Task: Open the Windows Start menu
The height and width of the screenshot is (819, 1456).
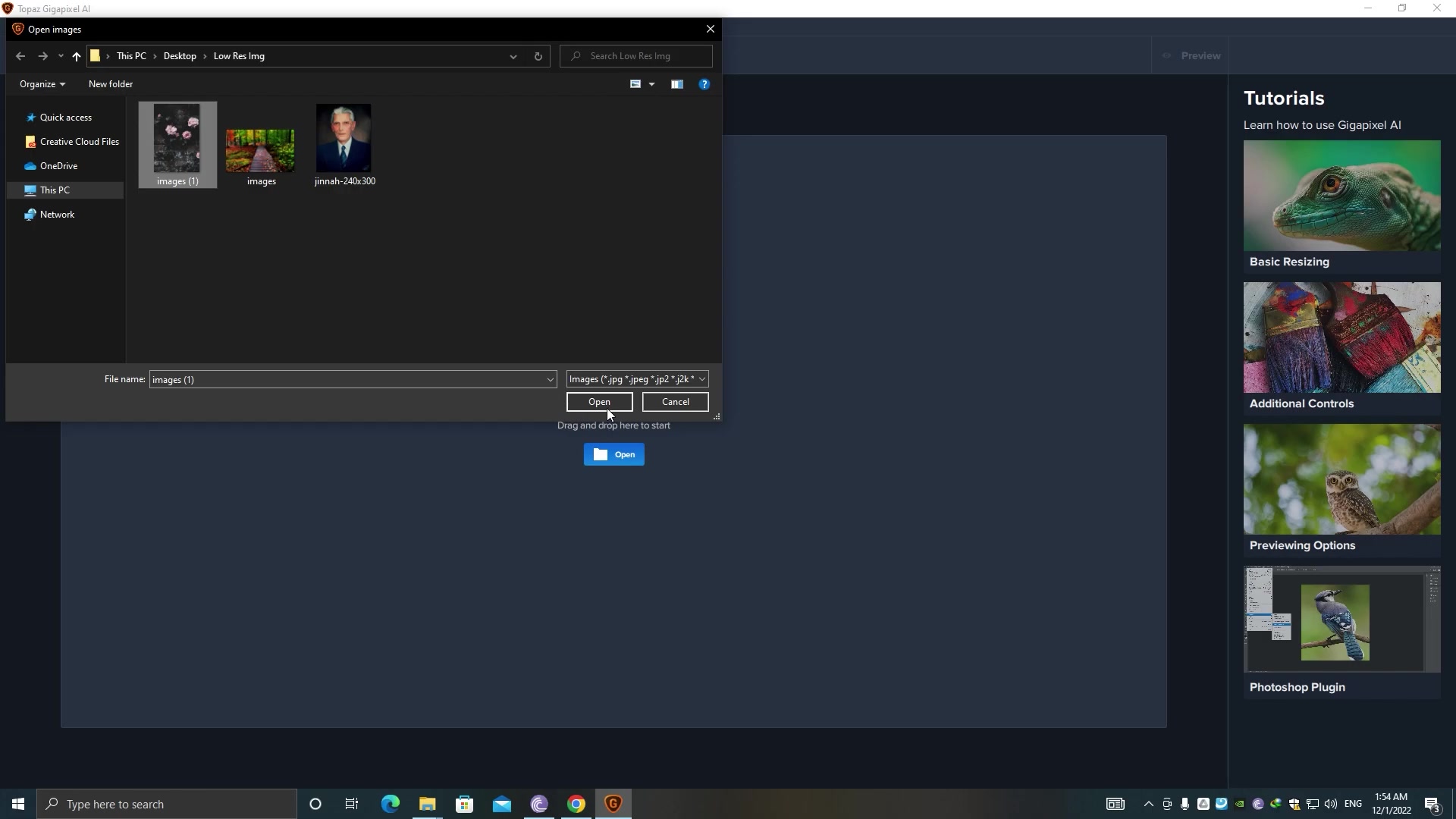Action: pos(18,804)
